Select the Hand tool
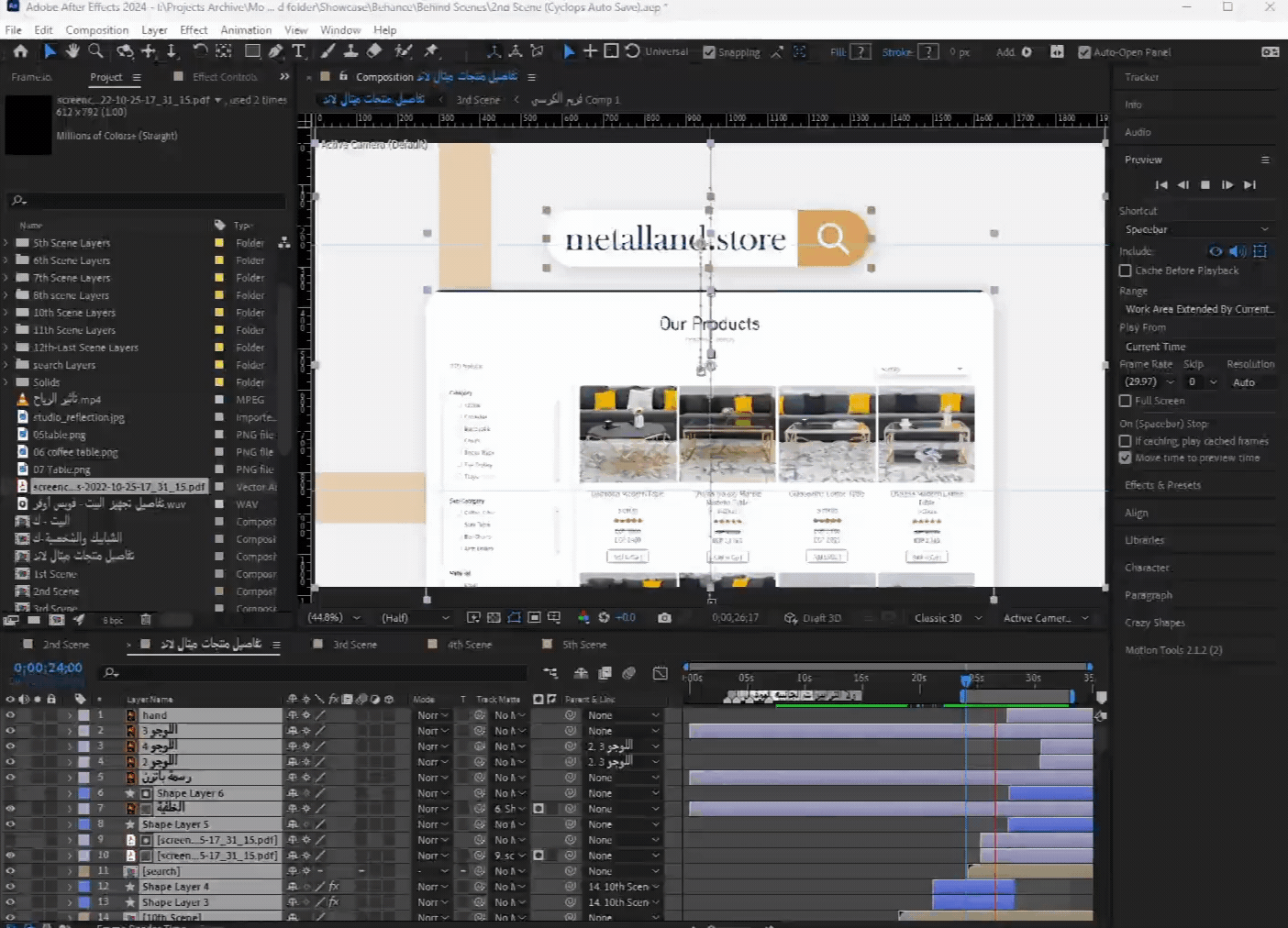The width and height of the screenshot is (1288, 928). click(72, 51)
